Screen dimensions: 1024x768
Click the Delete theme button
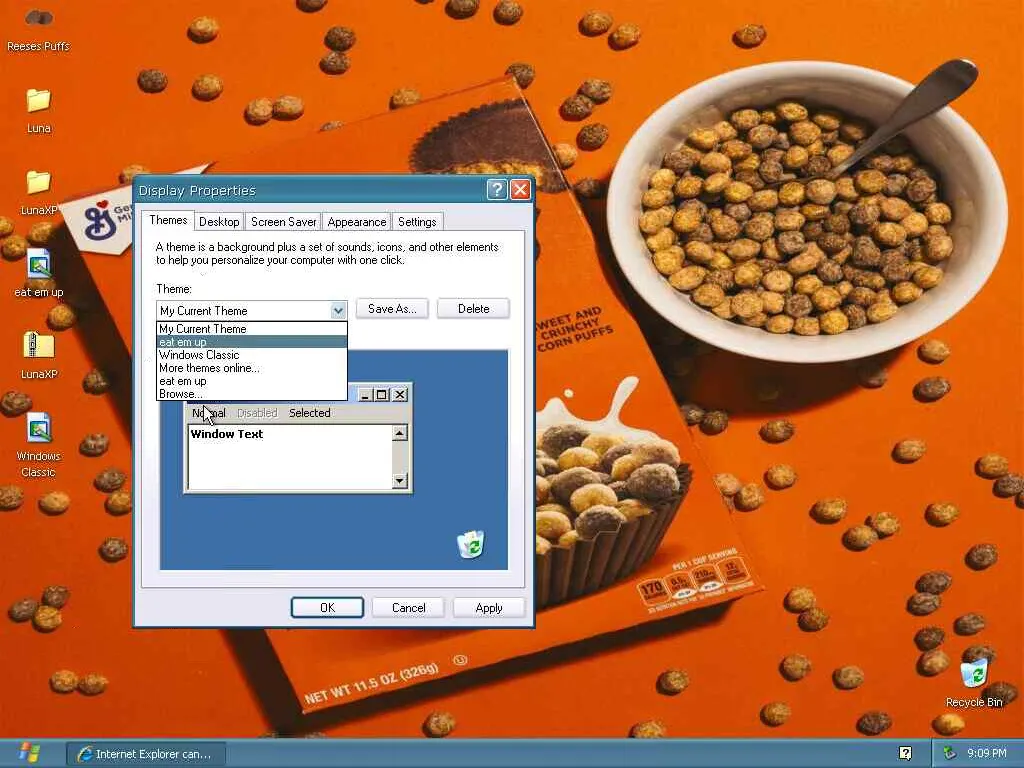pyautogui.click(x=473, y=309)
